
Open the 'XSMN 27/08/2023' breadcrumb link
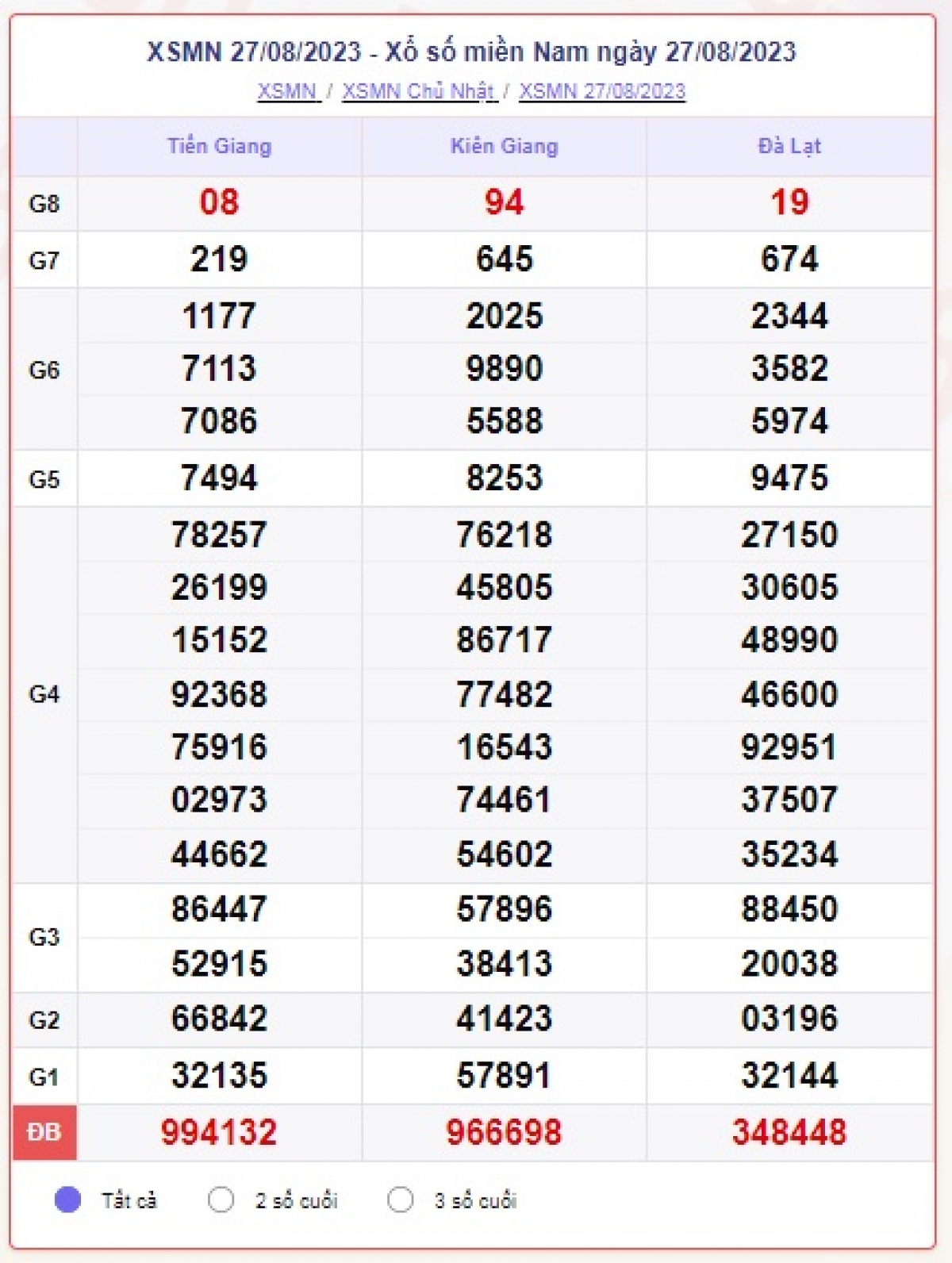click(602, 91)
